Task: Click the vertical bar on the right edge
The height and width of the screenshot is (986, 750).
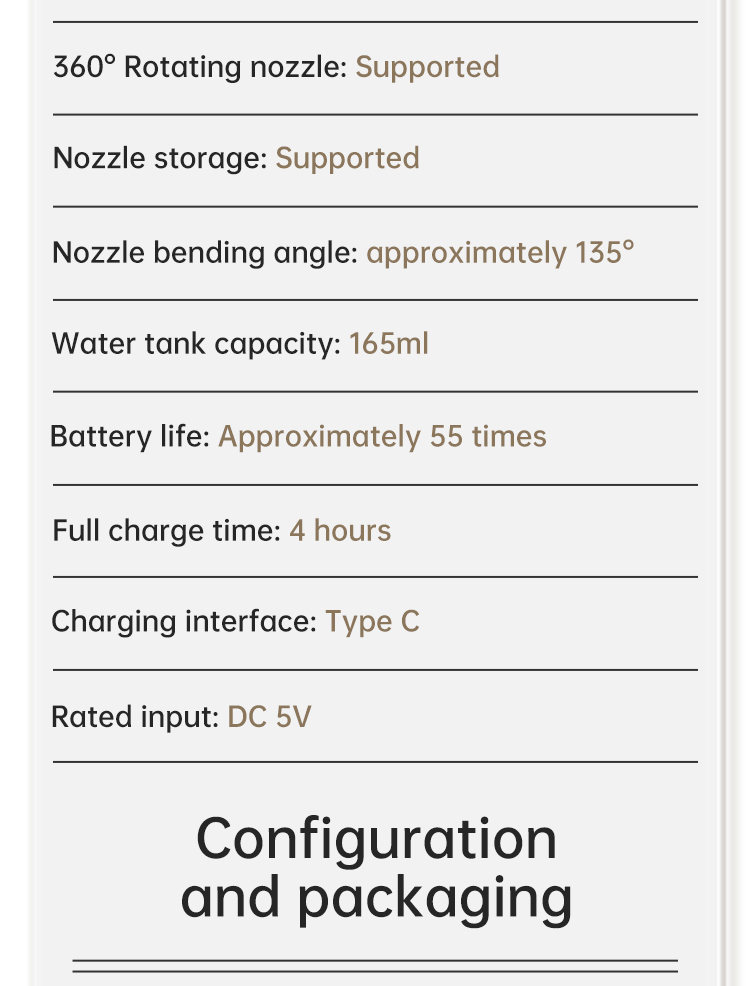Action: click(723, 500)
